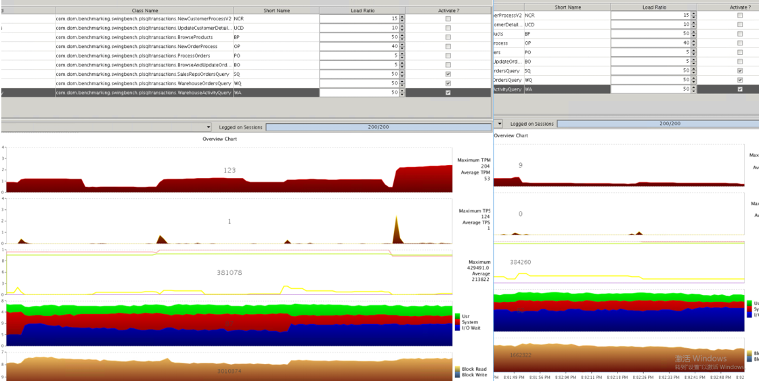
Task: Sort by the Class Name column header
Action: pos(144,10)
